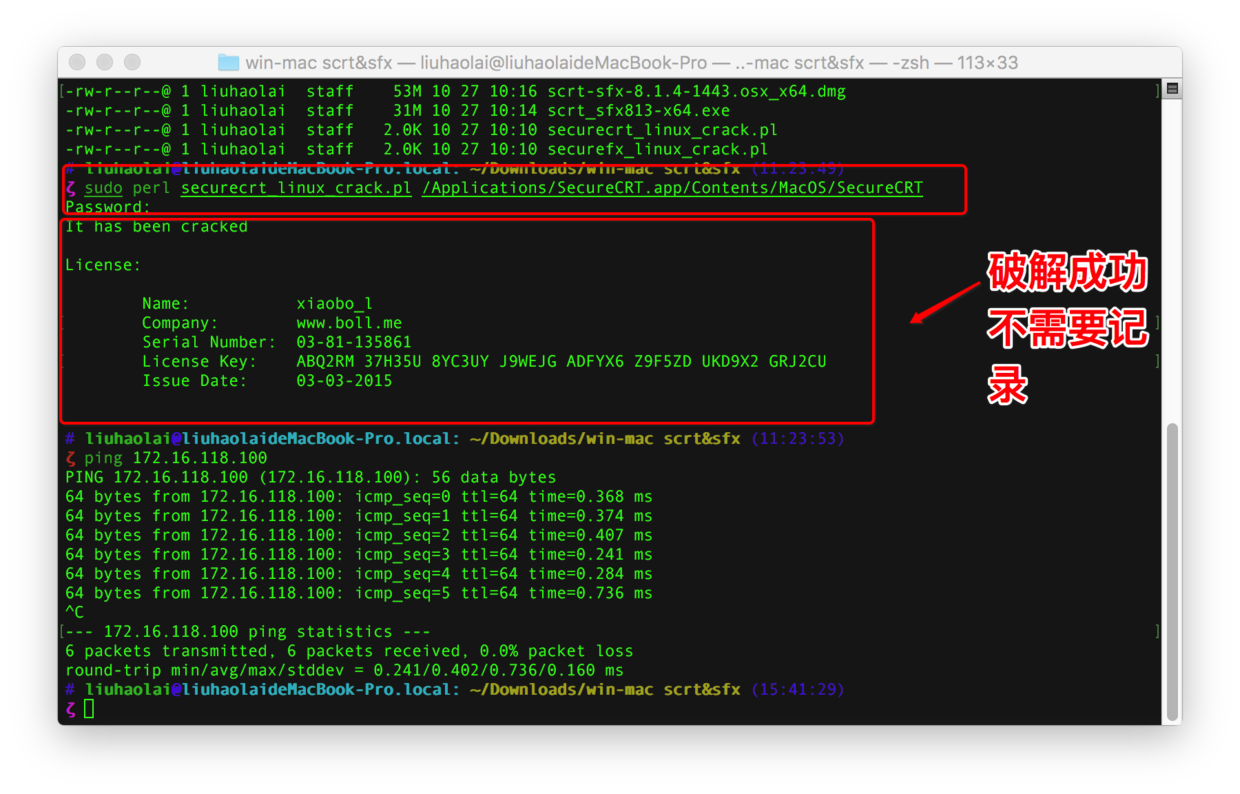Click the round-trip min/avg/max/stddev line
1240x794 pixels.
pyautogui.click(x=344, y=670)
